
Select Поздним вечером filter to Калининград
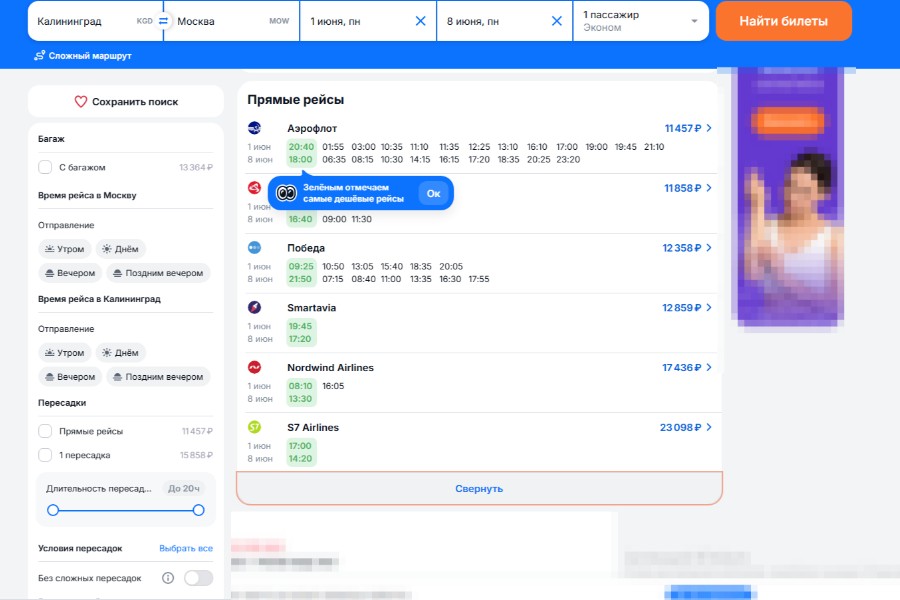(158, 377)
